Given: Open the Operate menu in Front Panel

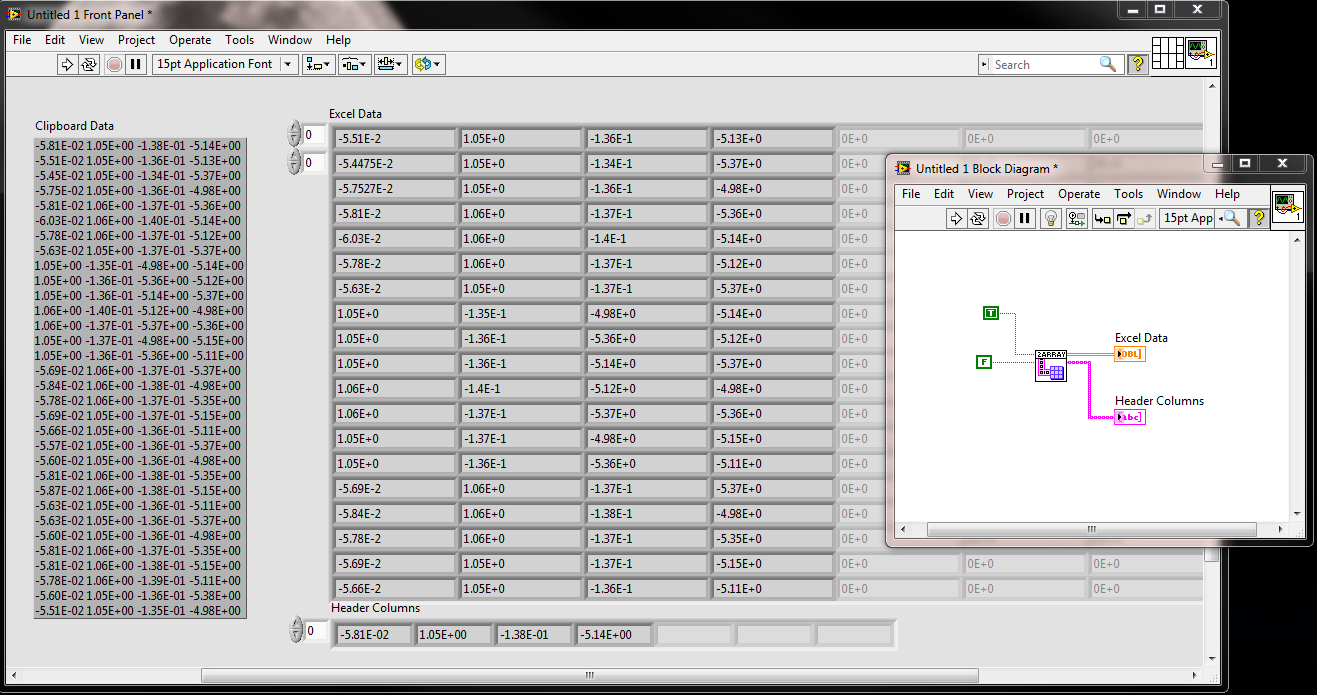Looking at the screenshot, I should click(x=190, y=40).
